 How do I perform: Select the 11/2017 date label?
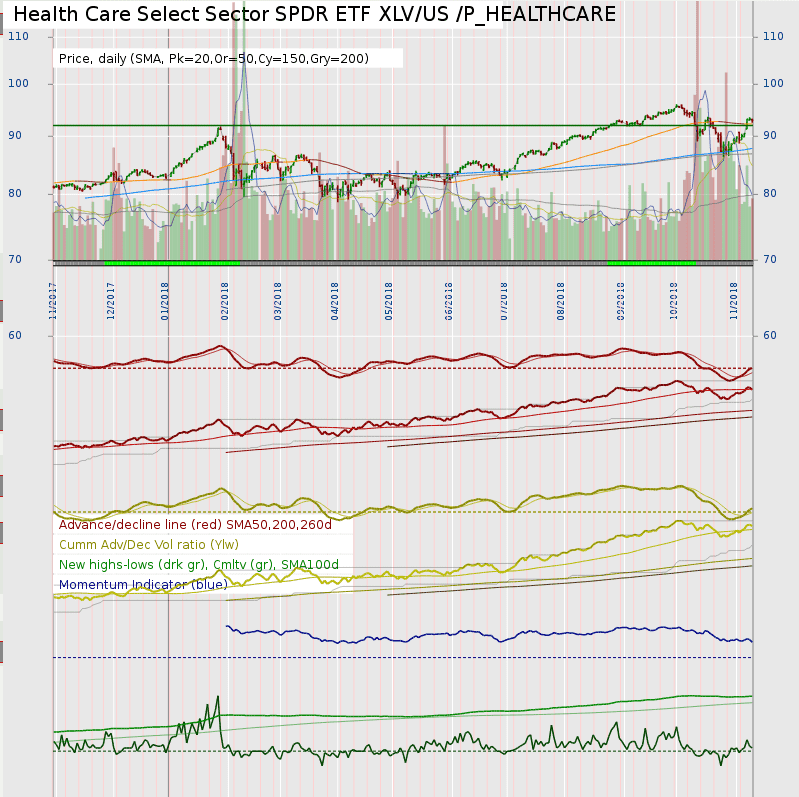click(52, 301)
